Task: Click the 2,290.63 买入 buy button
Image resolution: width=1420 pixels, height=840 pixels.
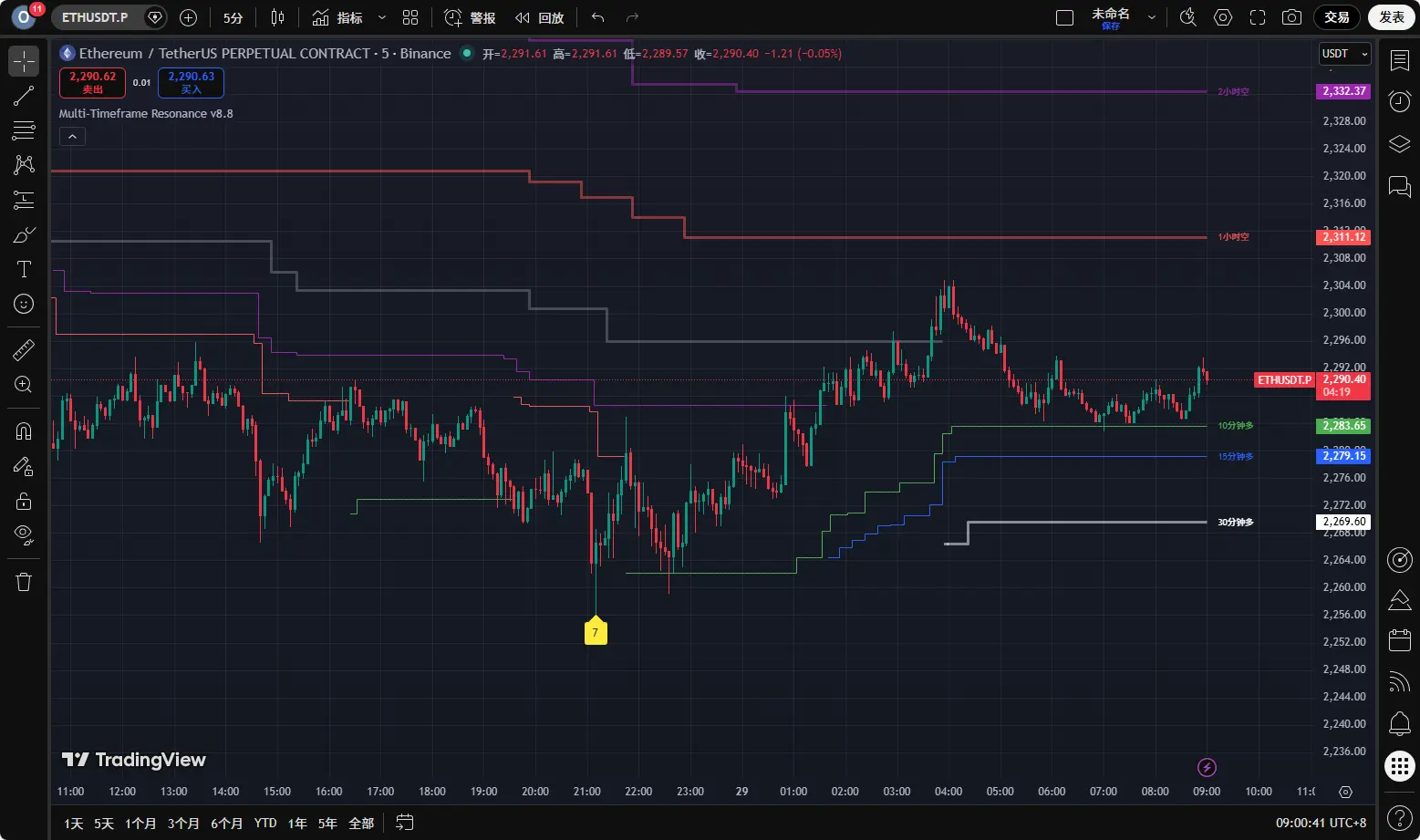Action: pyautogui.click(x=191, y=82)
